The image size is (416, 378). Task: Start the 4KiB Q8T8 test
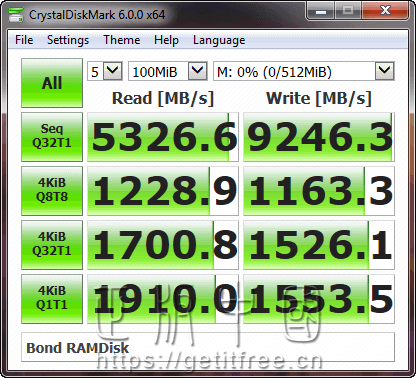pos(52,191)
